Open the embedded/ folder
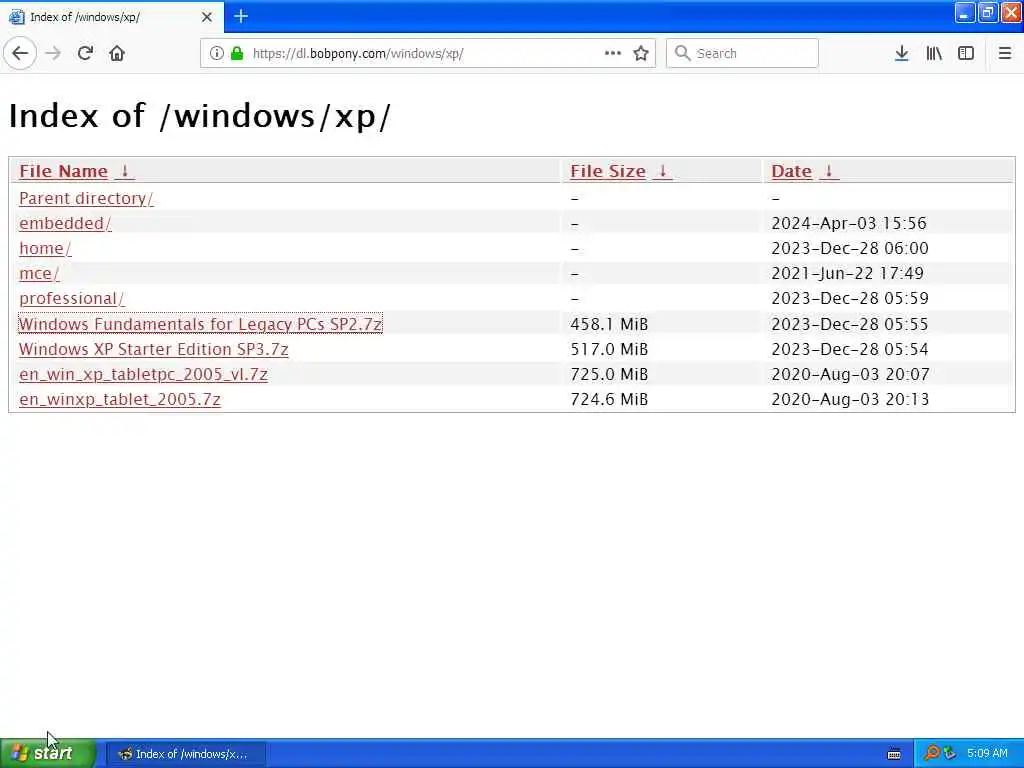This screenshot has height=768, width=1024. point(65,223)
